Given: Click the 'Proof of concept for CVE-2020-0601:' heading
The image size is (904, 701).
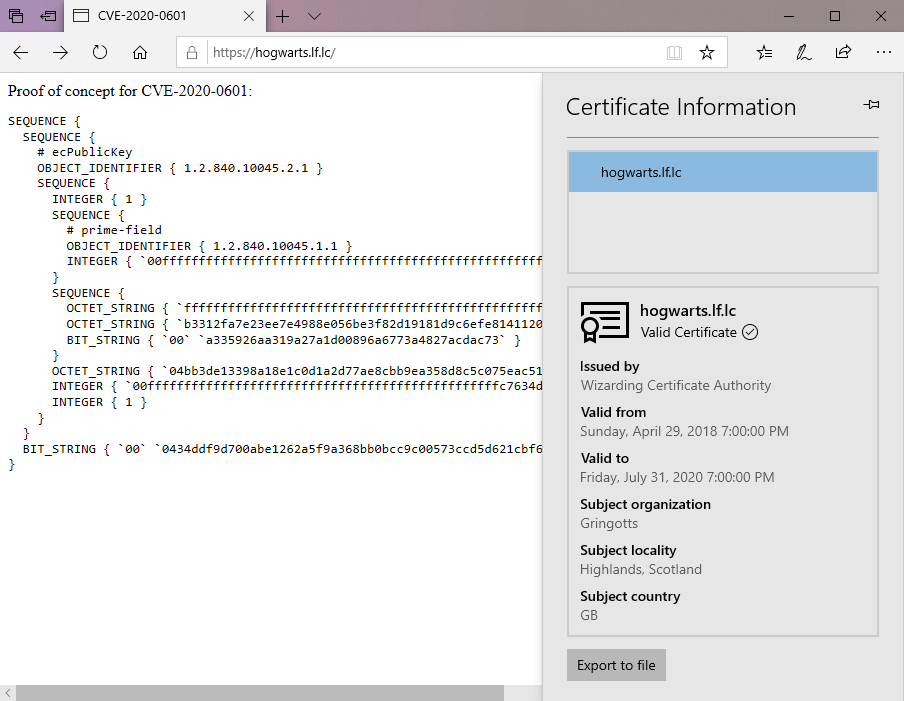Looking at the screenshot, I should (x=130, y=91).
